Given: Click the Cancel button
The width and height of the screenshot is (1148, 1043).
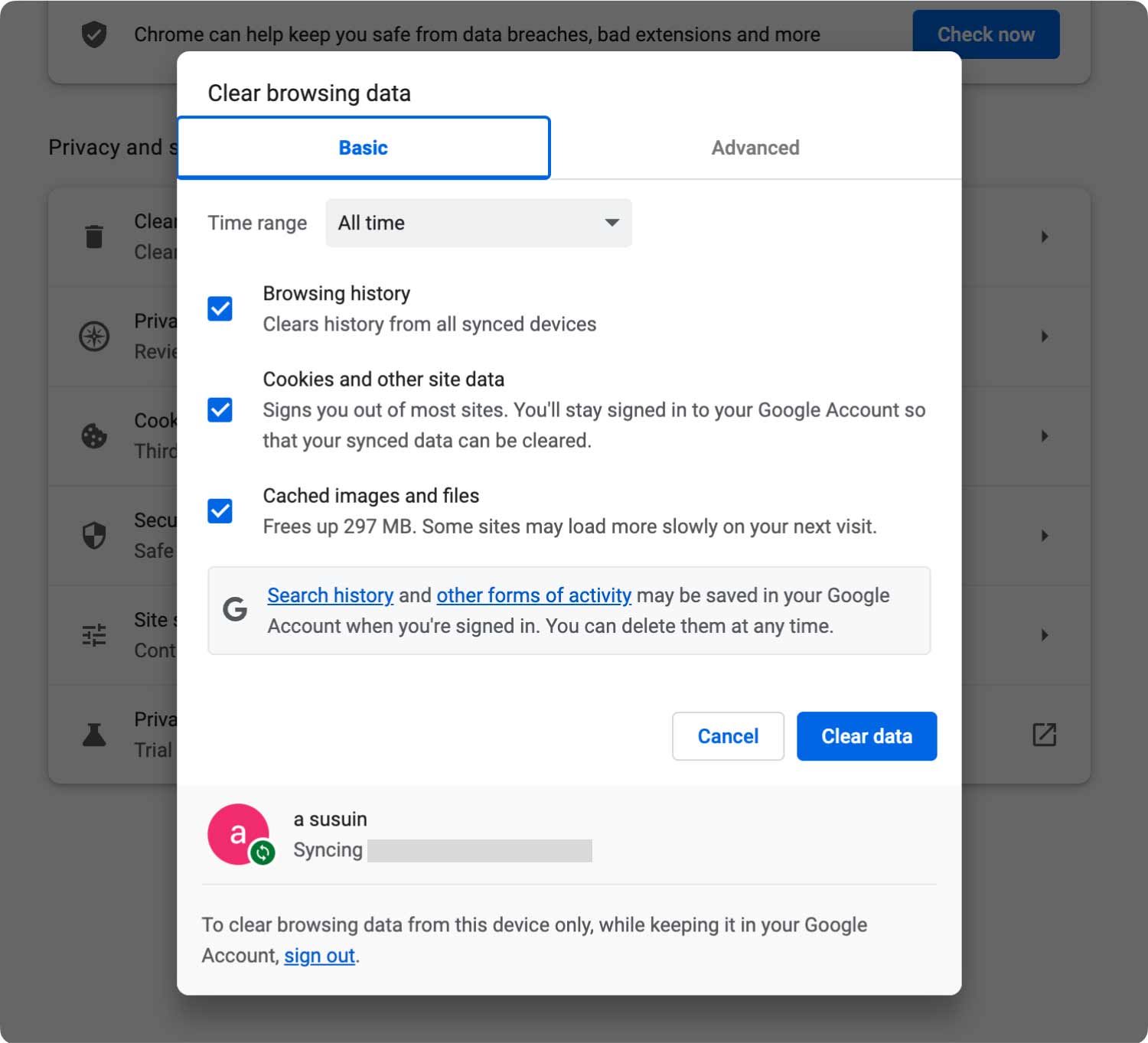Looking at the screenshot, I should (x=728, y=736).
